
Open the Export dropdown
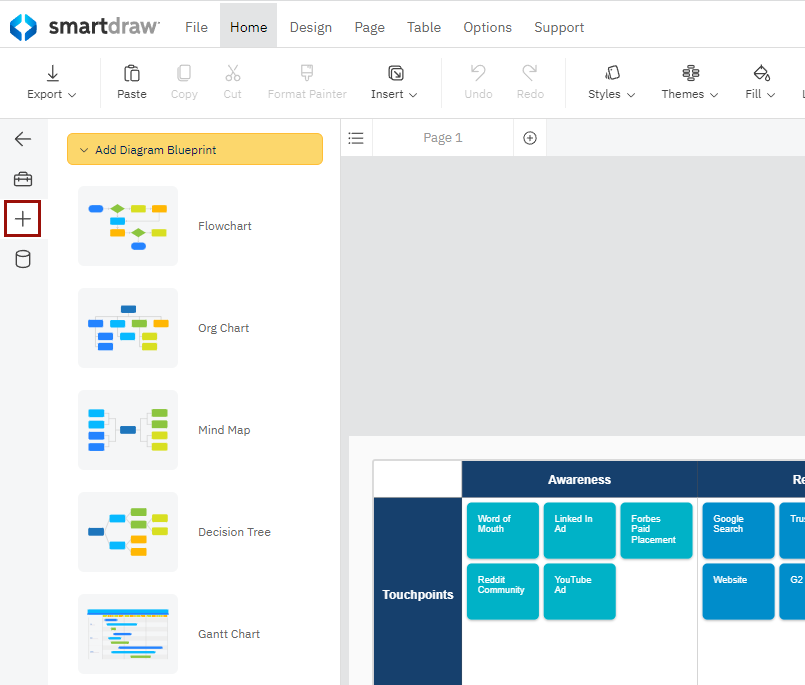[x=52, y=82]
